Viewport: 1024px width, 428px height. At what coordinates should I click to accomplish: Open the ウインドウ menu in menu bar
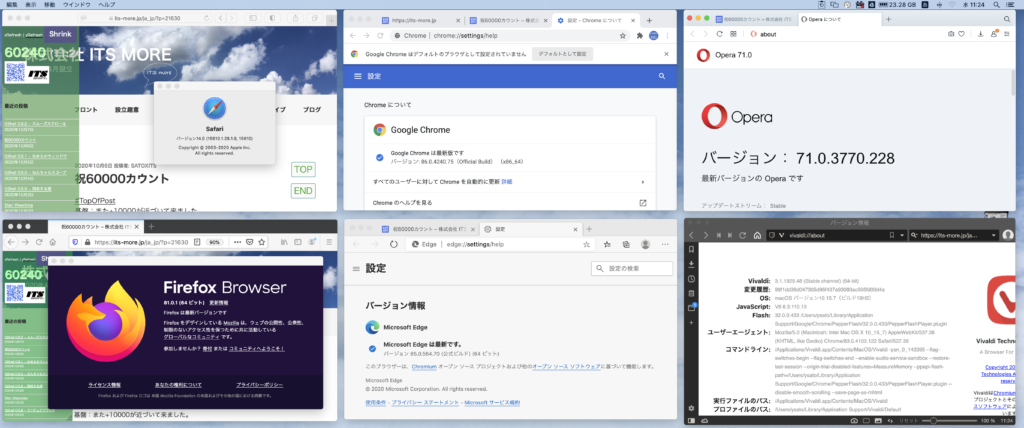click(76, 4)
